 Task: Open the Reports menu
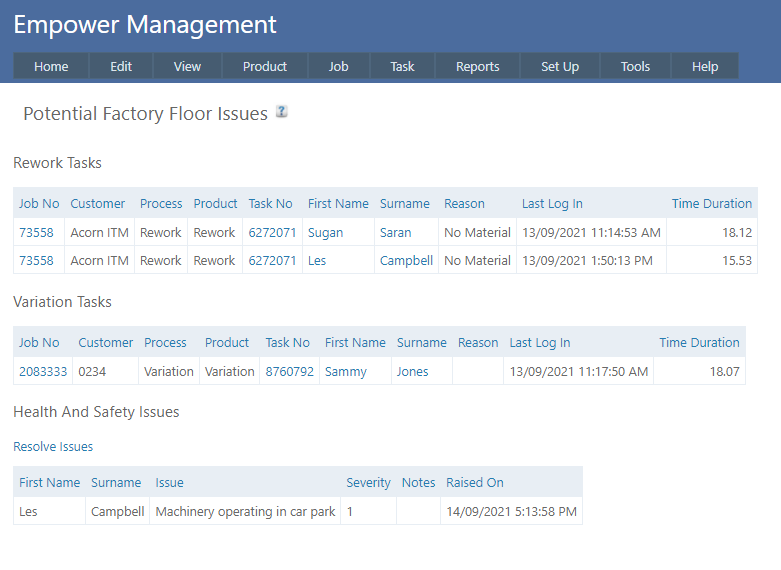click(x=477, y=66)
